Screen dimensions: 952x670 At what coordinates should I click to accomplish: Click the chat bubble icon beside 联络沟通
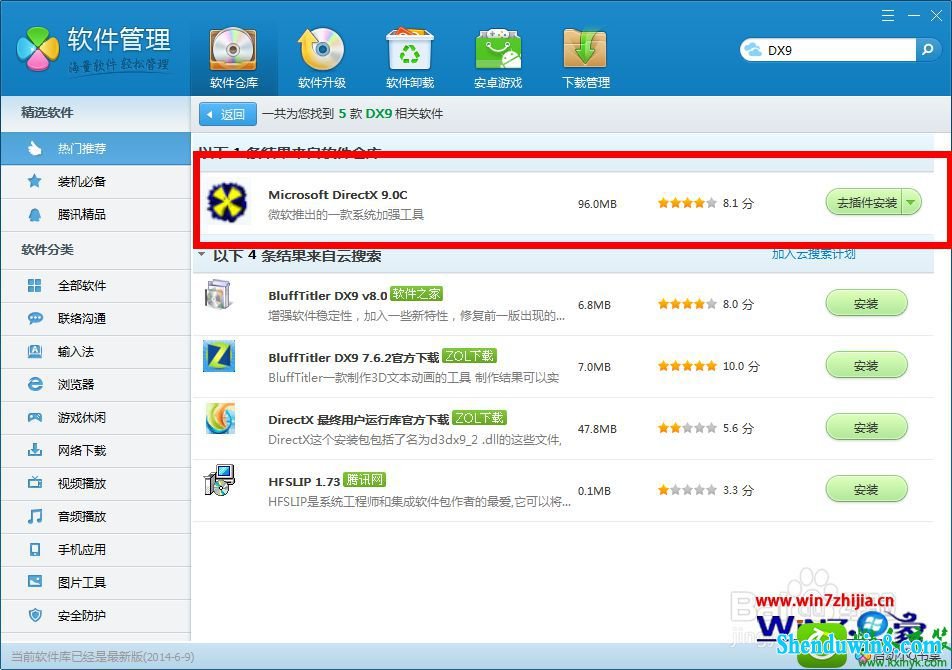click(35, 318)
